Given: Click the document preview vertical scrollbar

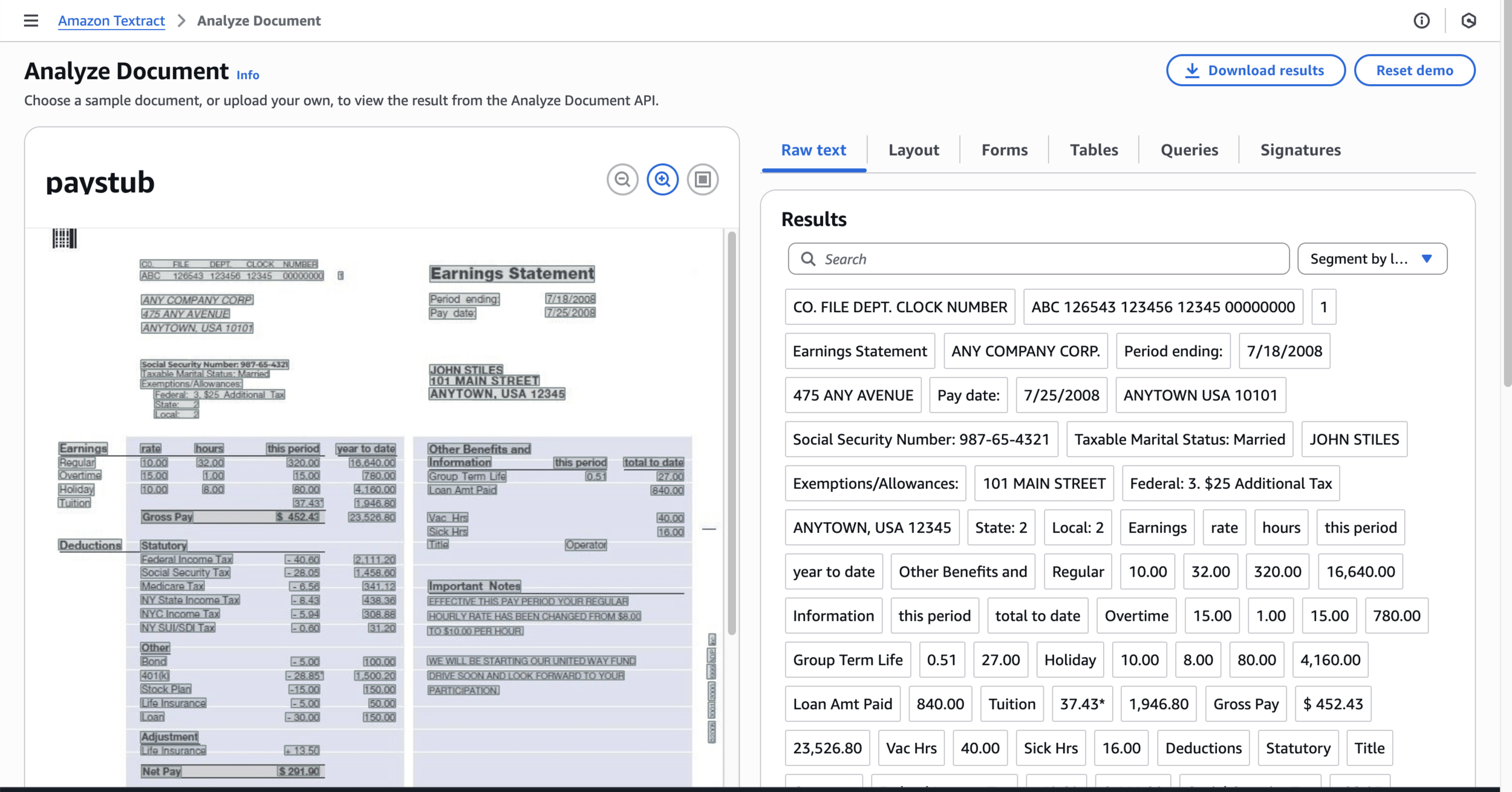Looking at the screenshot, I should (732, 433).
